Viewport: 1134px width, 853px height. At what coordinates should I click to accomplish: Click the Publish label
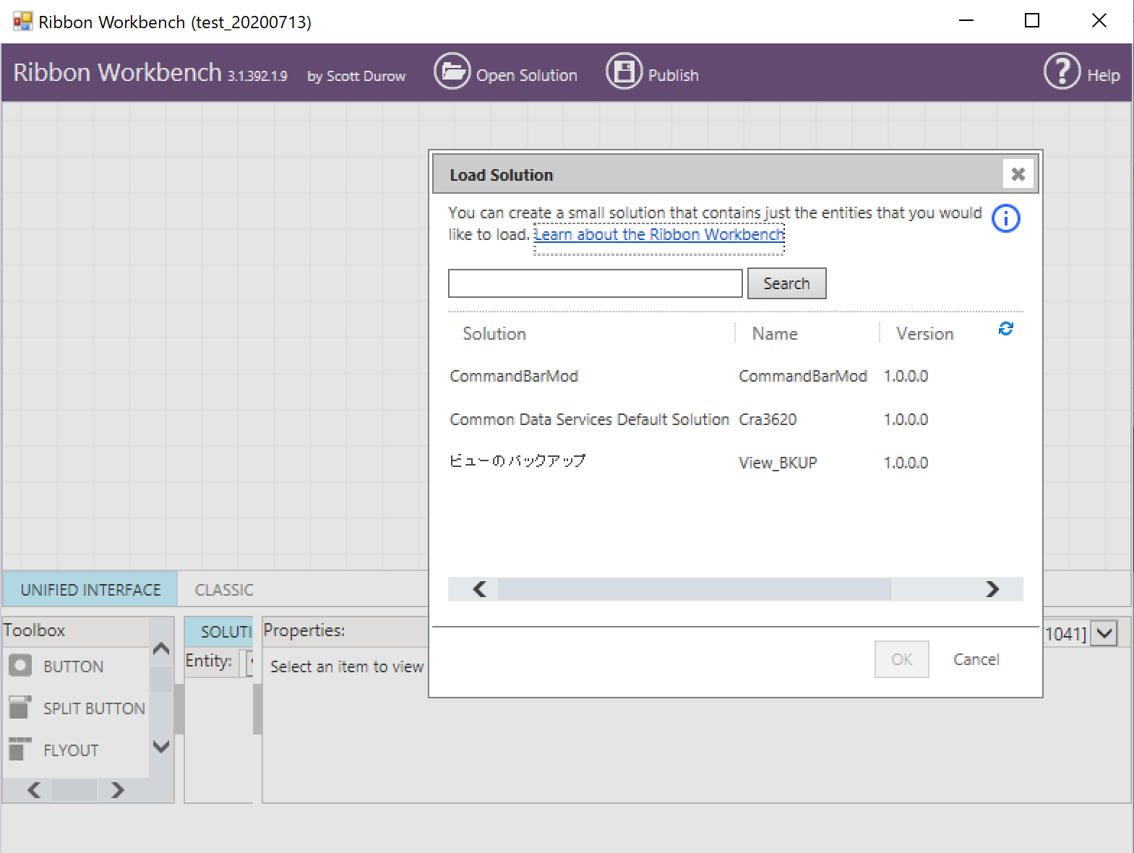click(673, 75)
